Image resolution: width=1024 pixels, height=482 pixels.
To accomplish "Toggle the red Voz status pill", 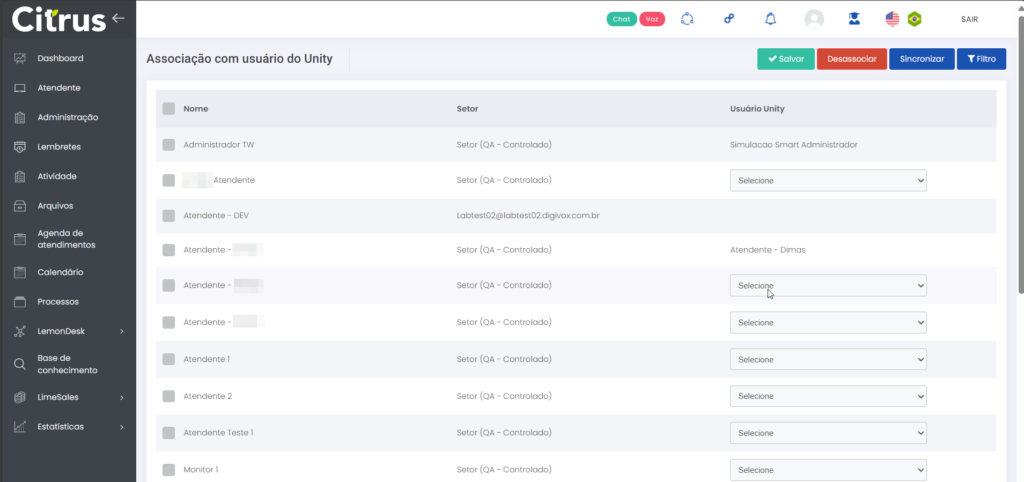I will [652, 19].
